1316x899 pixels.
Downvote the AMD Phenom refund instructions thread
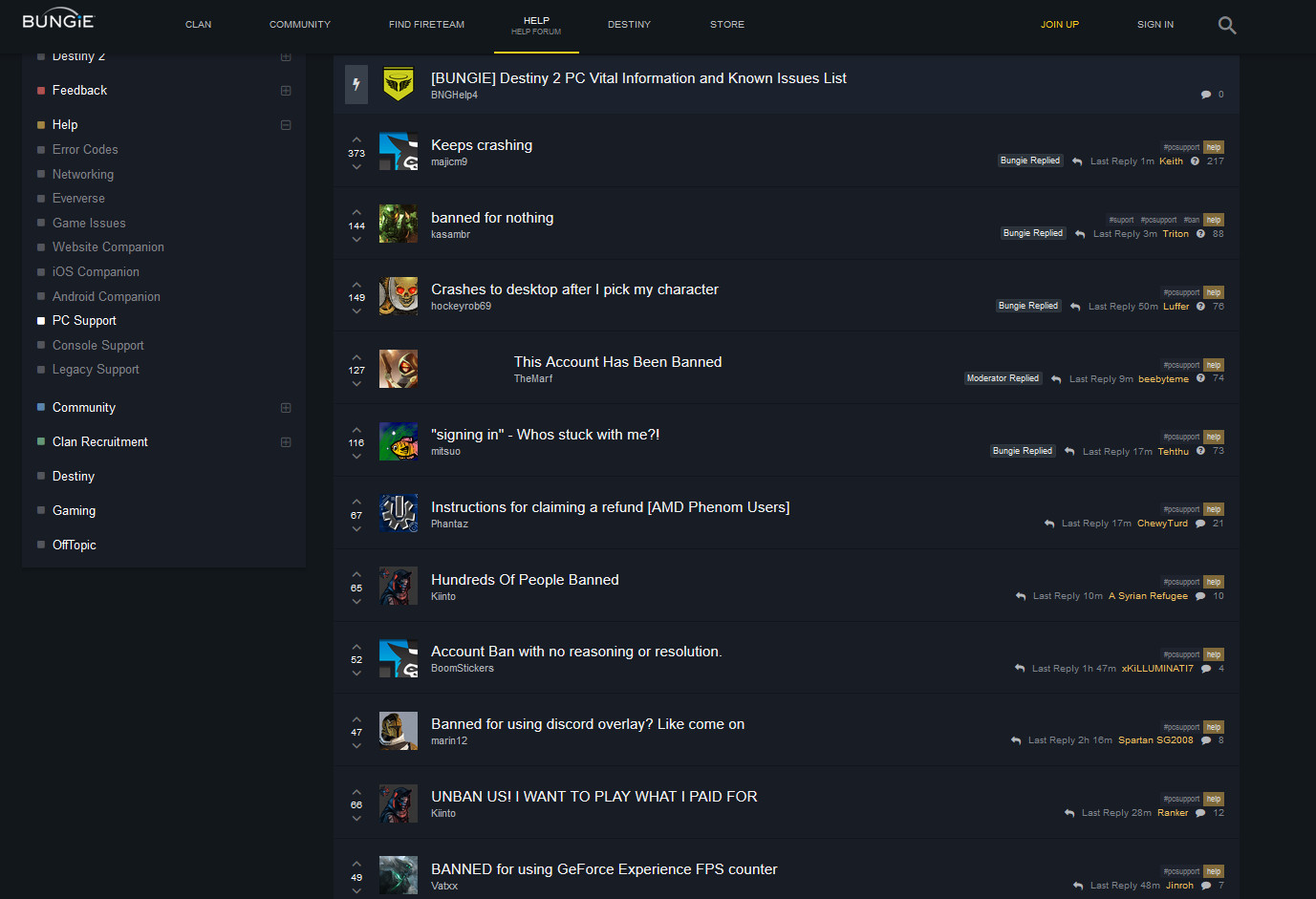tap(356, 528)
